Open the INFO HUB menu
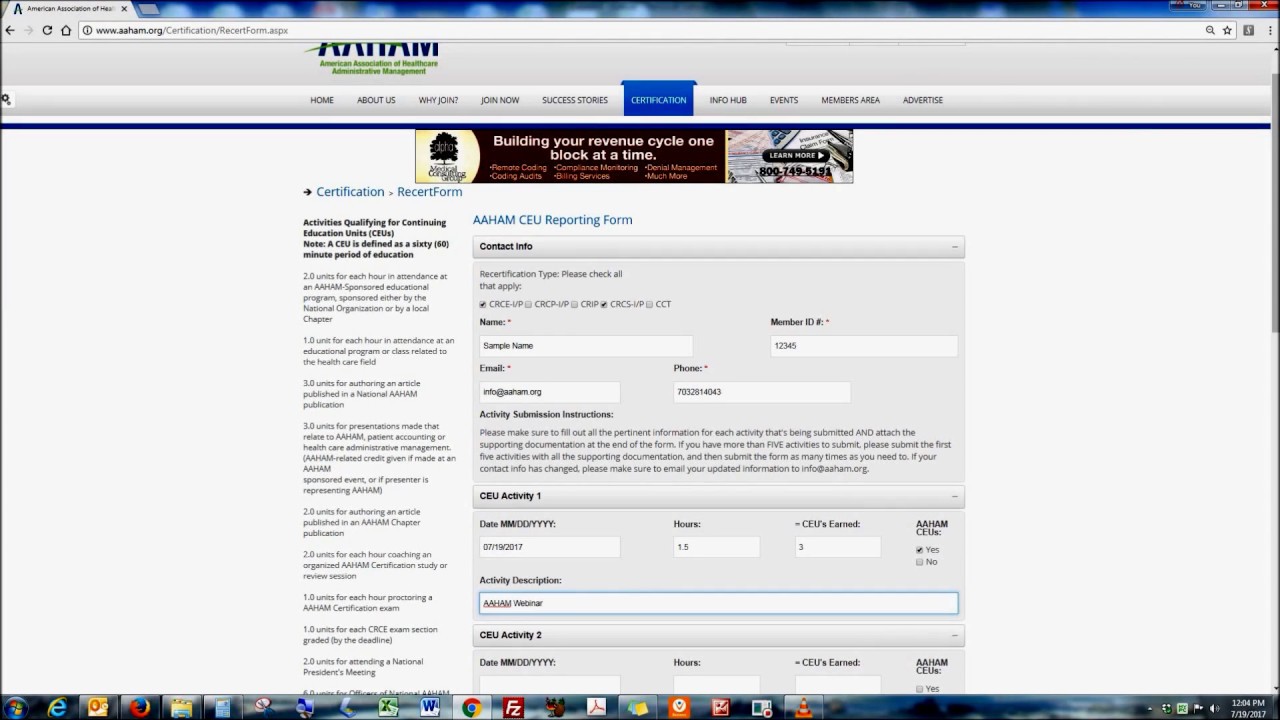 [x=728, y=100]
